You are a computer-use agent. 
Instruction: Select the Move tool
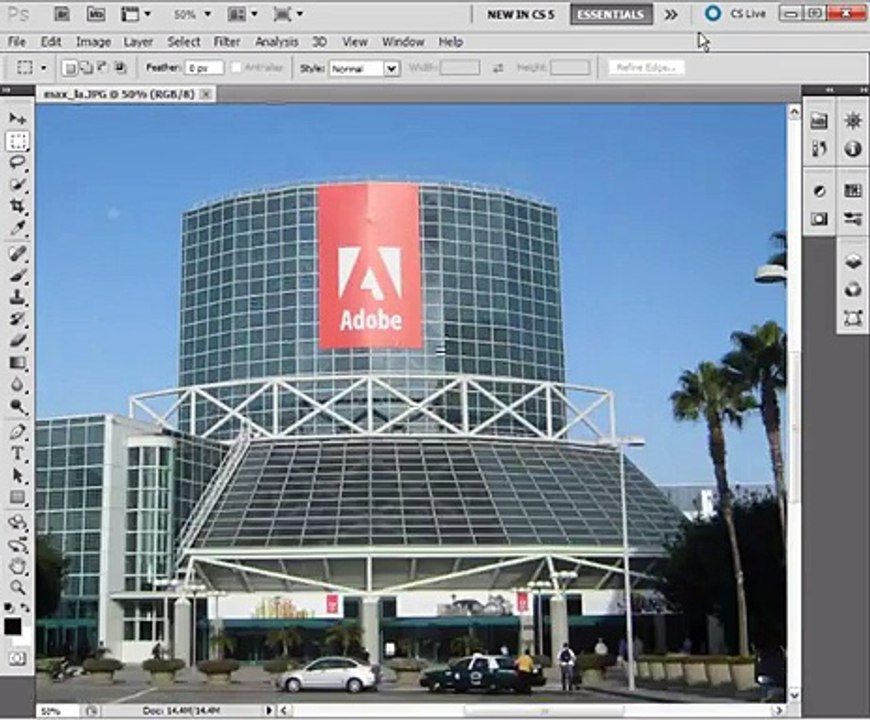pyautogui.click(x=17, y=118)
